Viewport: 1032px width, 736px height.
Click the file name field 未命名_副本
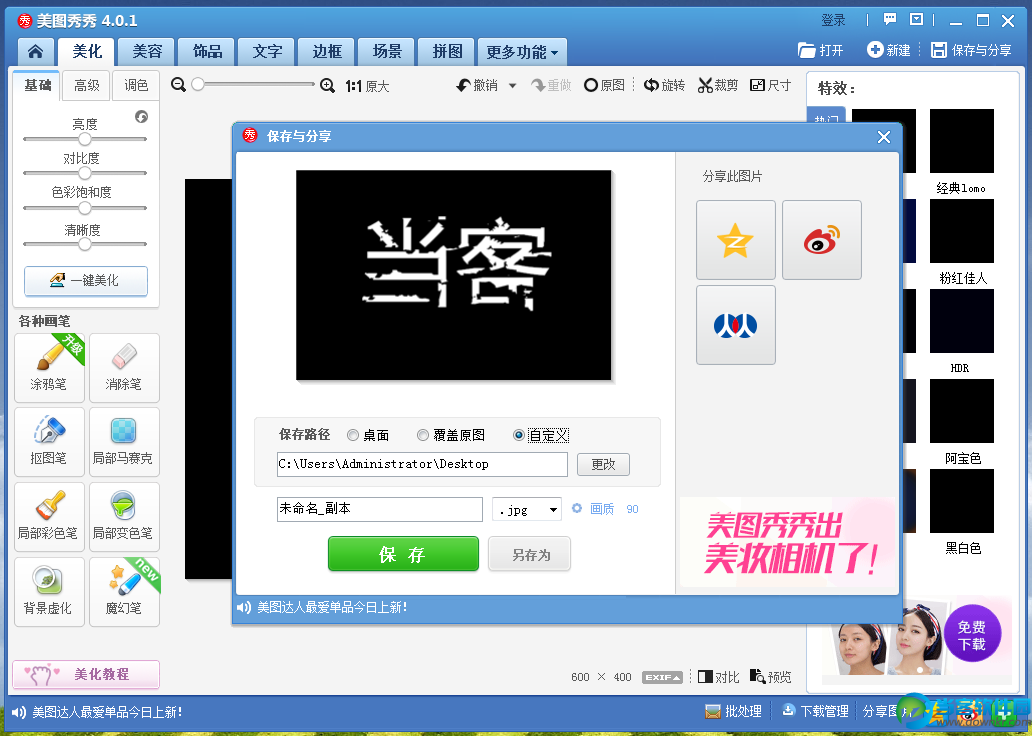pos(380,509)
